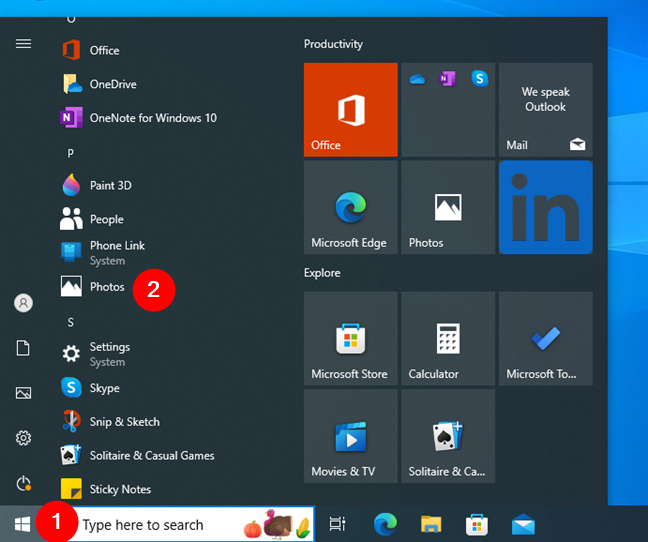
Task: Open the Mail live tile
Action: pos(546,110)
